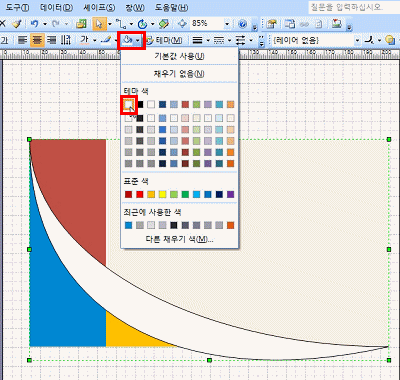Collapse the fill color dropdown arrow
The height and width of the screenshot is (380, 400).
(138, 41)
